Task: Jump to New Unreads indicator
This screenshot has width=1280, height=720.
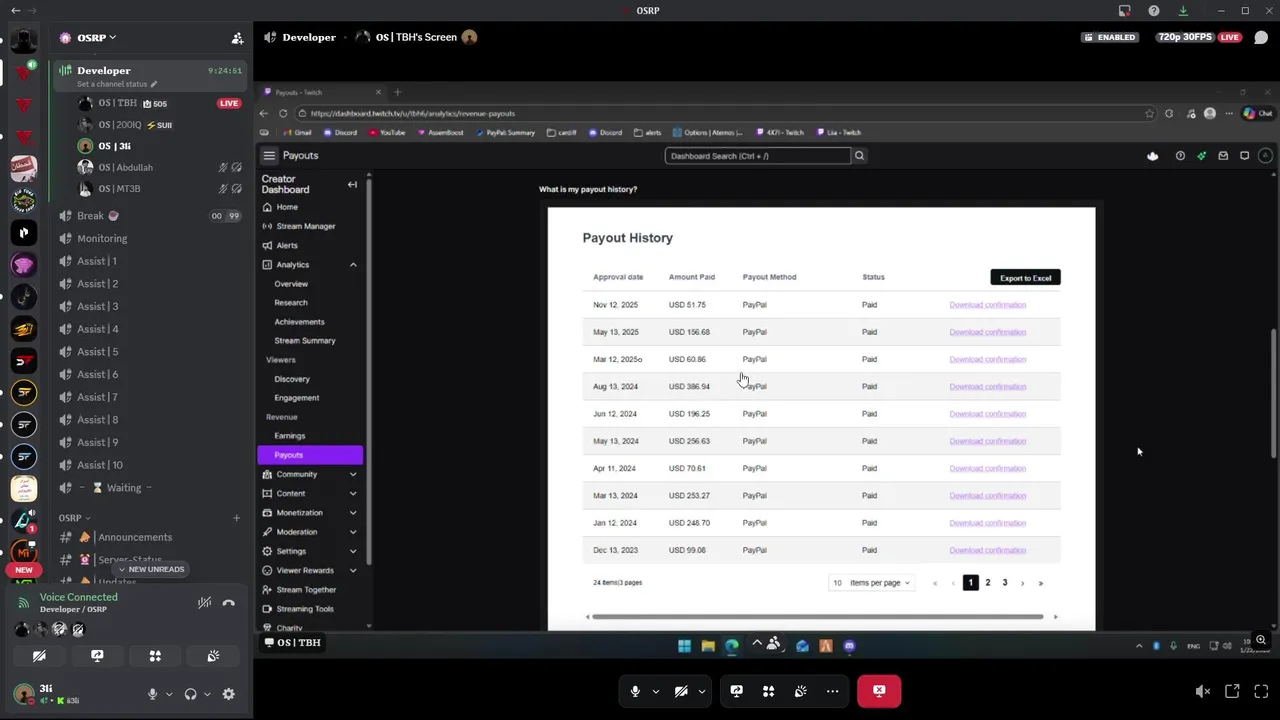Action: (151, 569)
